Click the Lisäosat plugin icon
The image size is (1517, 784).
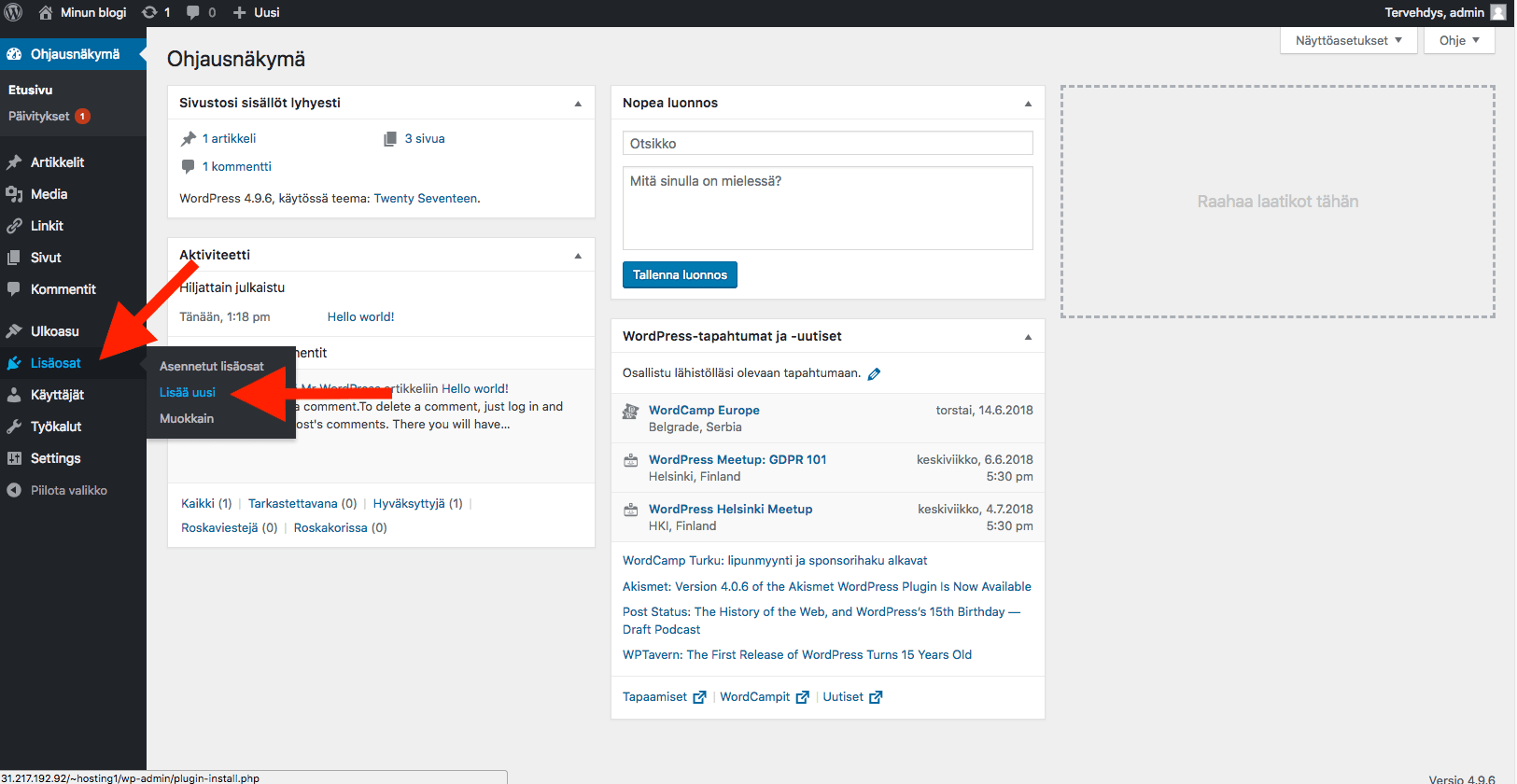14,363
